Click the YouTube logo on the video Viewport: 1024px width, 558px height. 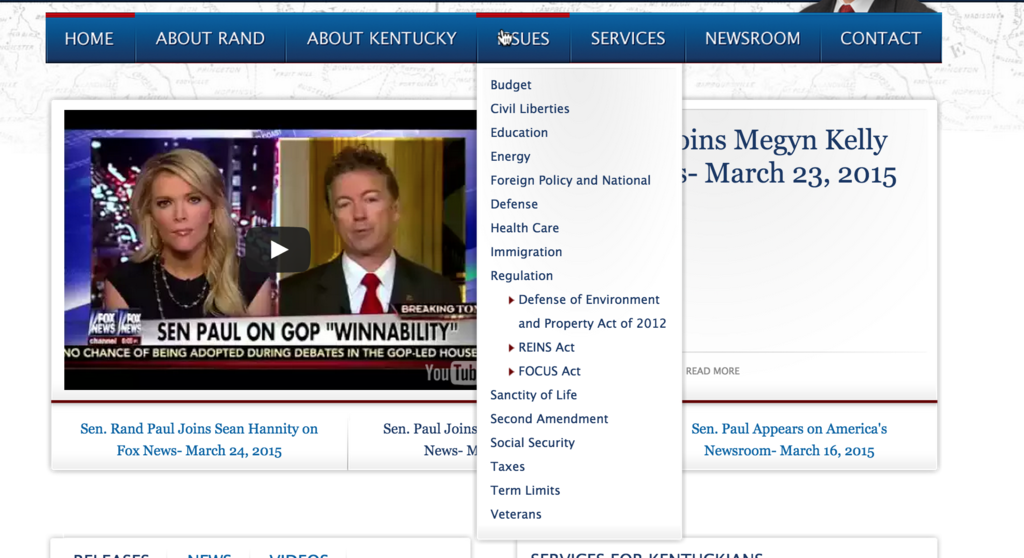pos(451,373)
